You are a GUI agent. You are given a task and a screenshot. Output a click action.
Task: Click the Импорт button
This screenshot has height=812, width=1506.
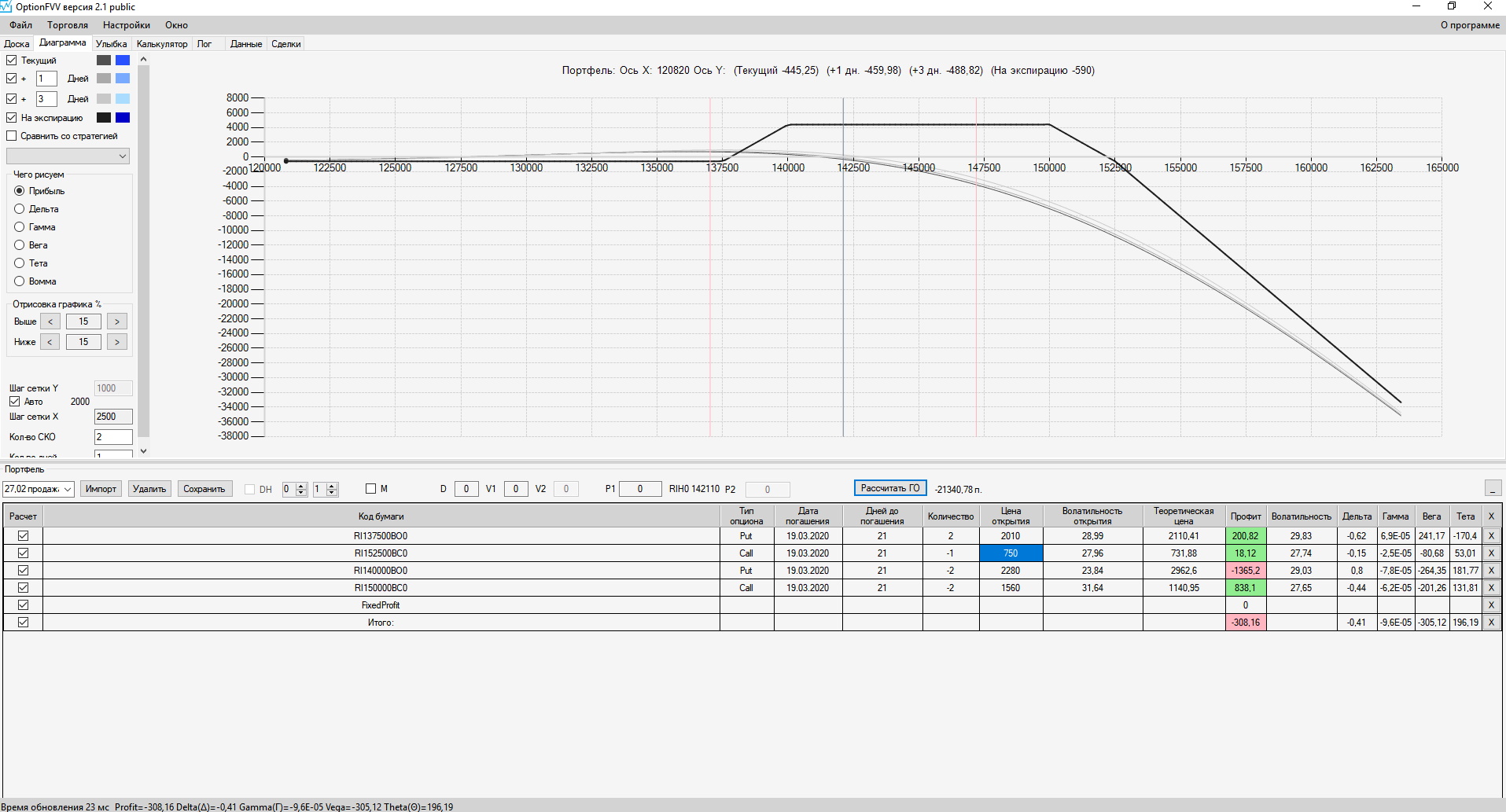[101, 489]
